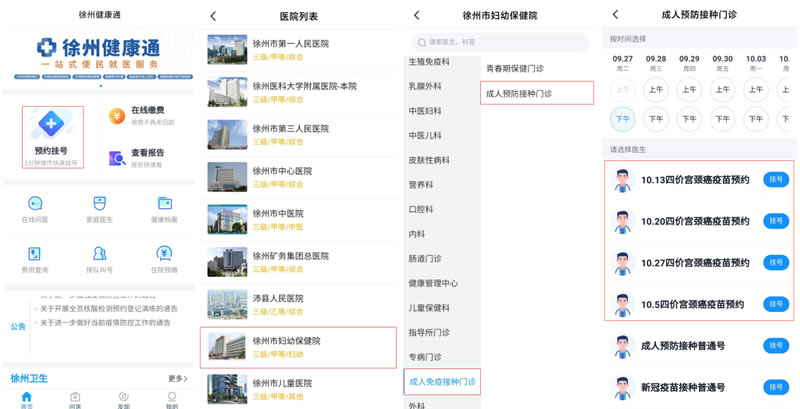
Task: Select 徐州市中心医院 in list
Action: tap(298, 176)
